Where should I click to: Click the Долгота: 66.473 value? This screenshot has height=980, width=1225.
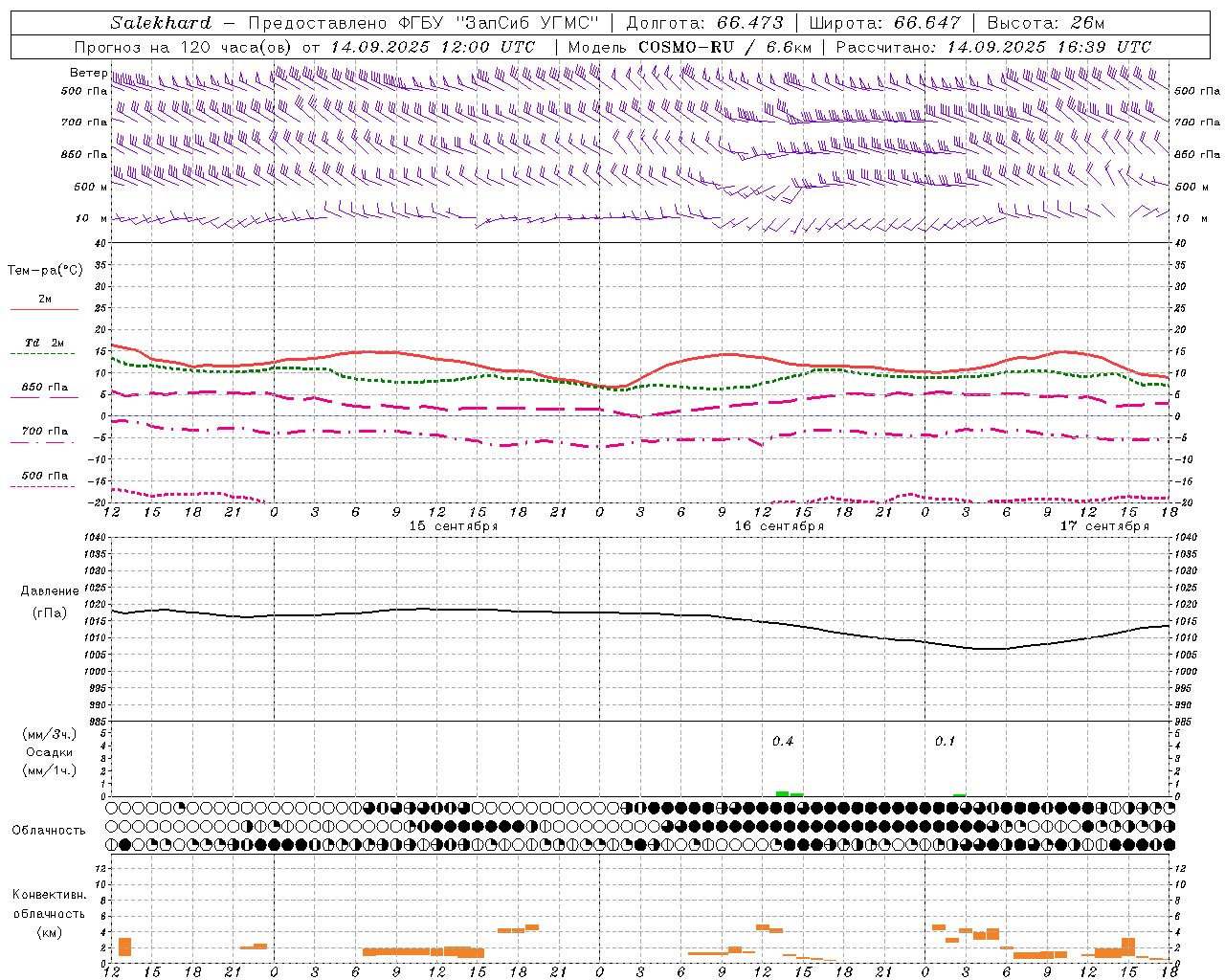704,23
